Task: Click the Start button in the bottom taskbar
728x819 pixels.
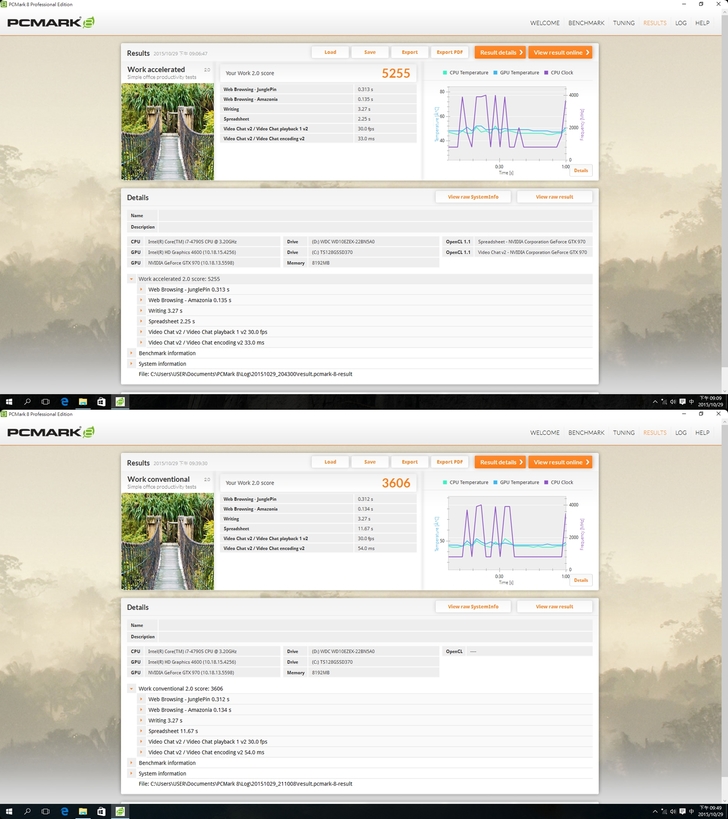Action: pos(8,811)
